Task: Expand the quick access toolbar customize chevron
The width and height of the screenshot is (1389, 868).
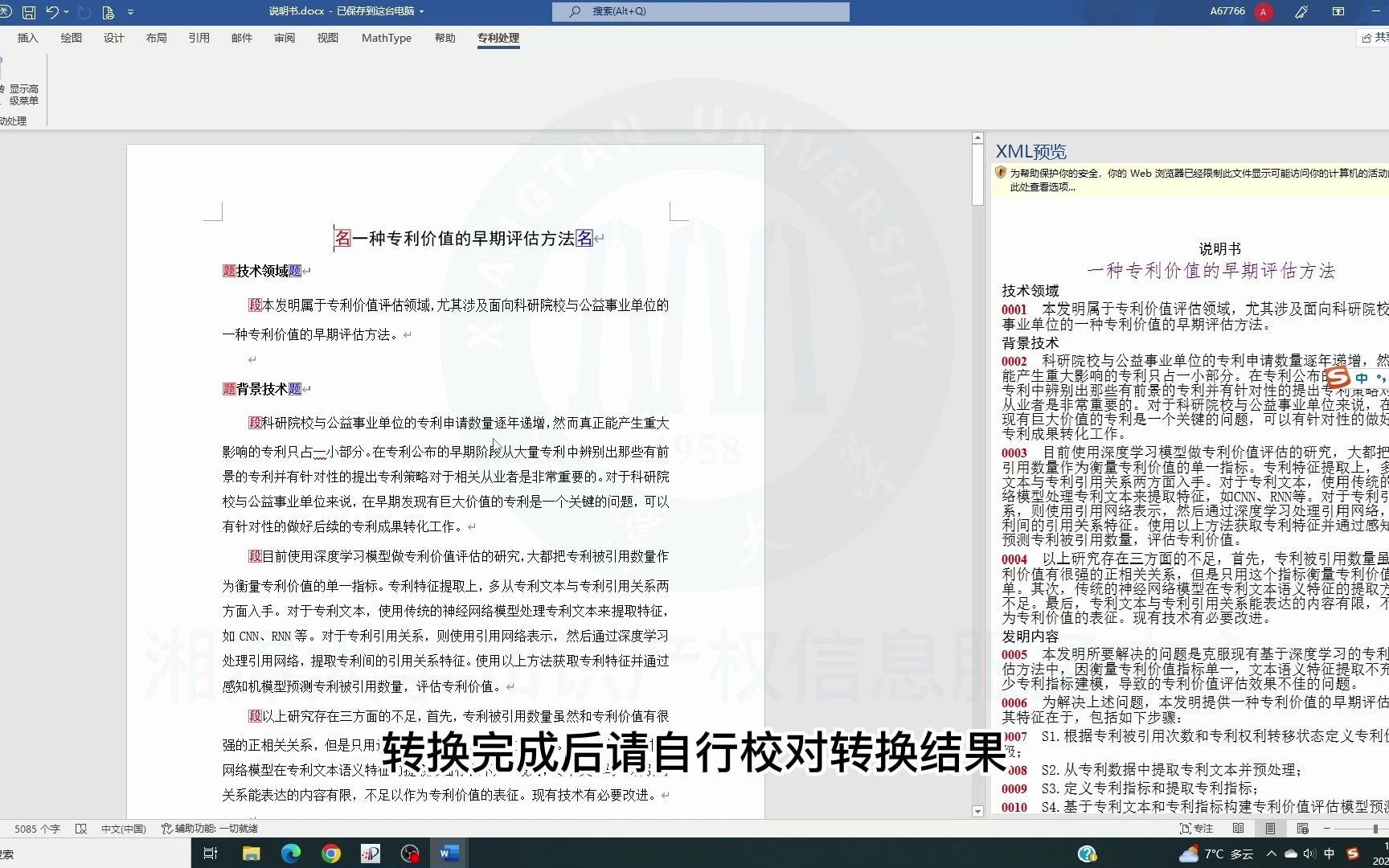Action: (x=130, y=12)
